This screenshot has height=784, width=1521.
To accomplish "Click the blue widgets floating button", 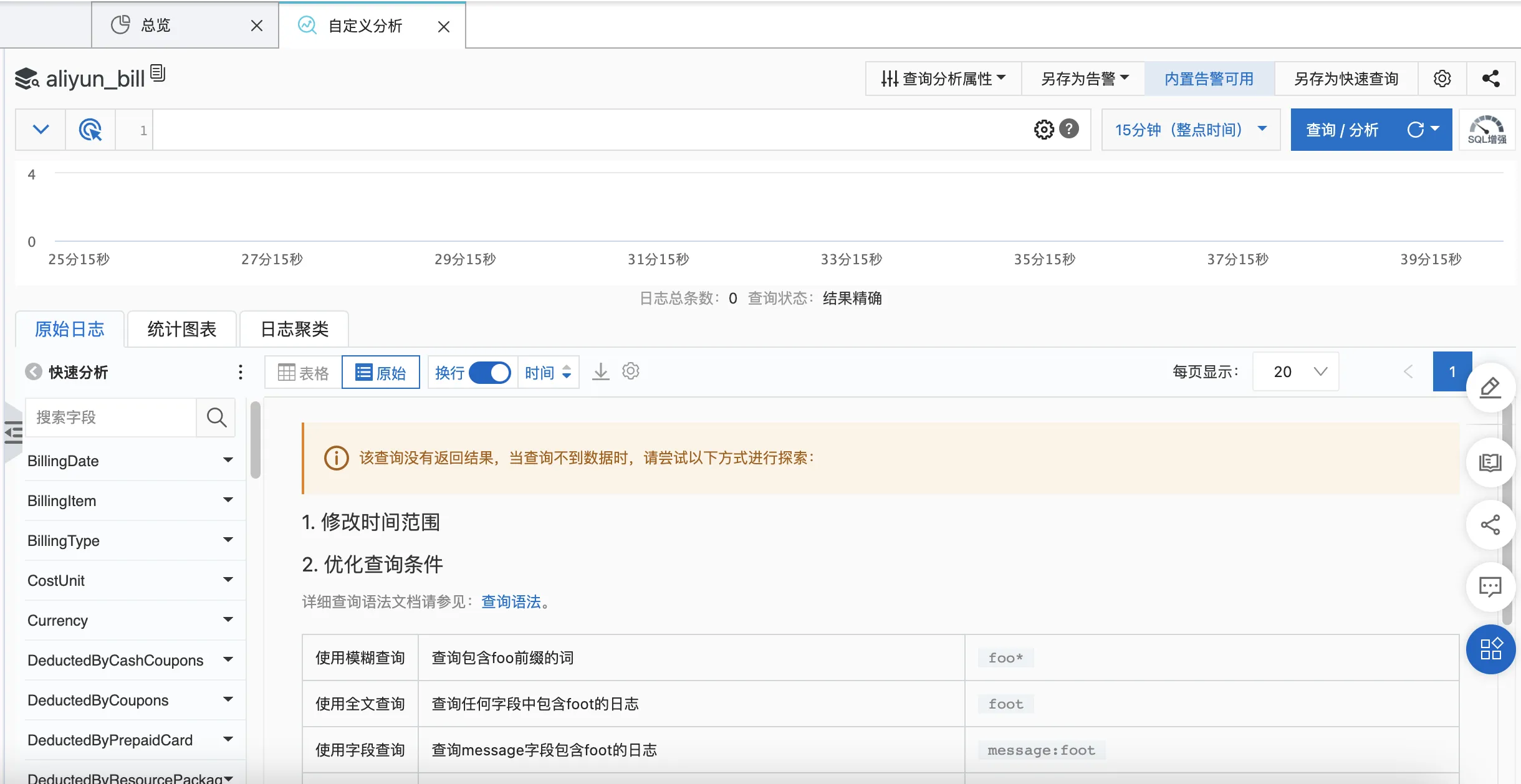I will click(x=1490, y=649).
